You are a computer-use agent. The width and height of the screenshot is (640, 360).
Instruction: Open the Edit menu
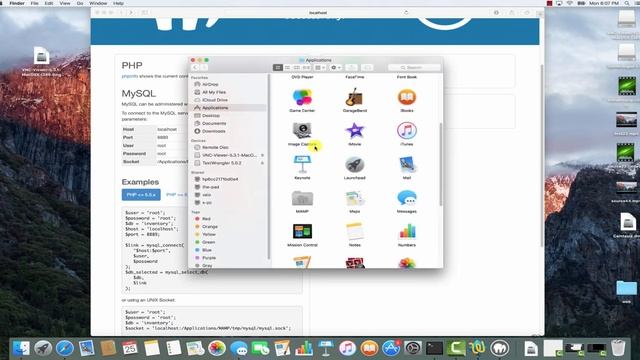tap(49, 3)
